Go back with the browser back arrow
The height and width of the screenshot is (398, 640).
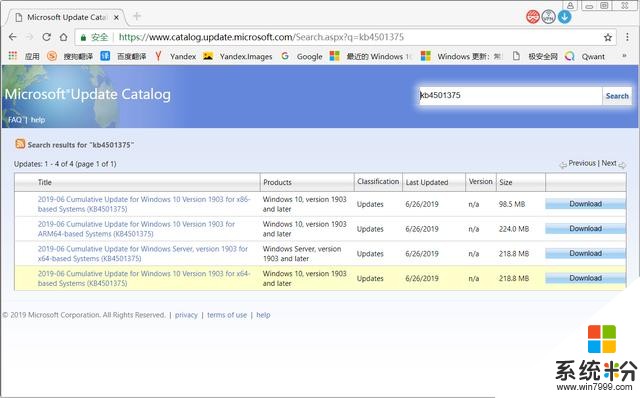[x=13, y=37]
